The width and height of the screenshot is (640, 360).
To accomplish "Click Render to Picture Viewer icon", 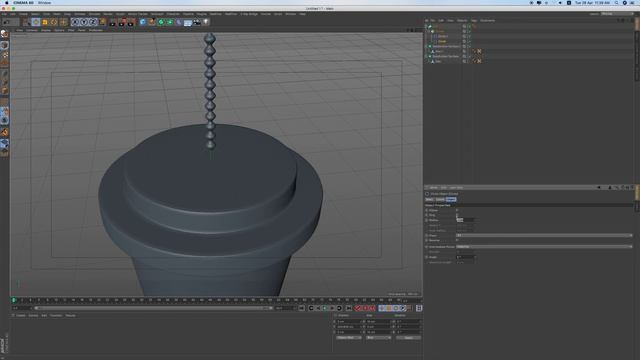I will click(x=122, y=22).
